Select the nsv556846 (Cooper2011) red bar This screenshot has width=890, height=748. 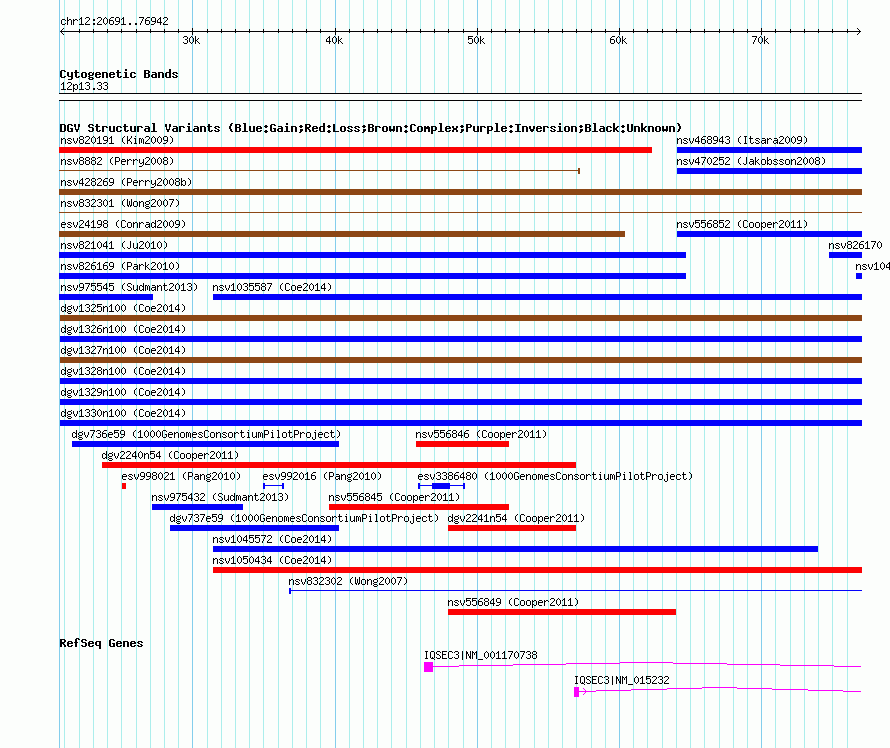click(x=462, y=444)
